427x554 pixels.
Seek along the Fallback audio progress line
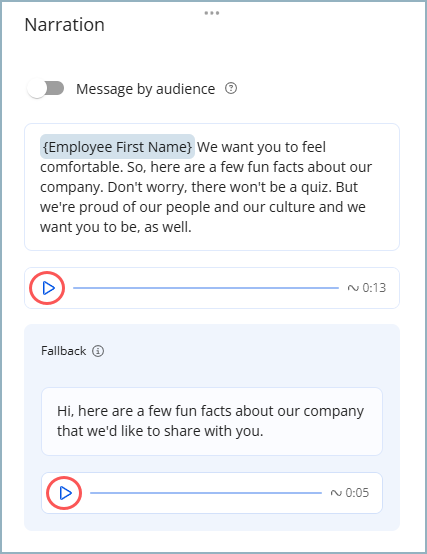(x=206, y=493)
